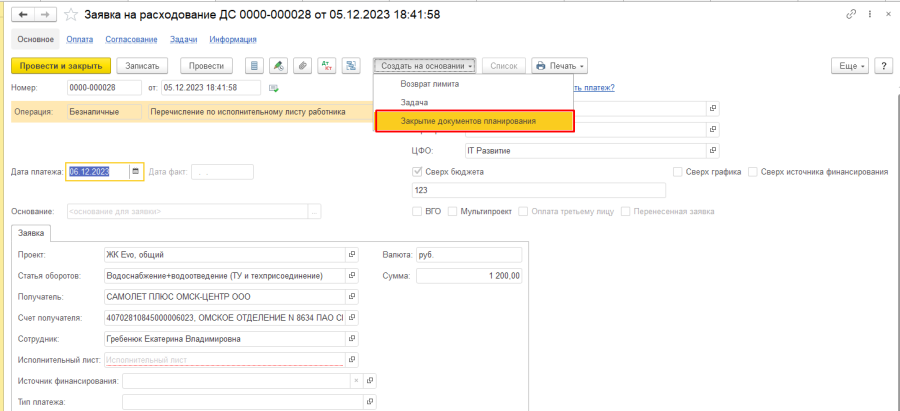Viewport: 900px width, 411px height.
Task: Toggle the Сверх бюджета checkbox
Action: point(418,172)
